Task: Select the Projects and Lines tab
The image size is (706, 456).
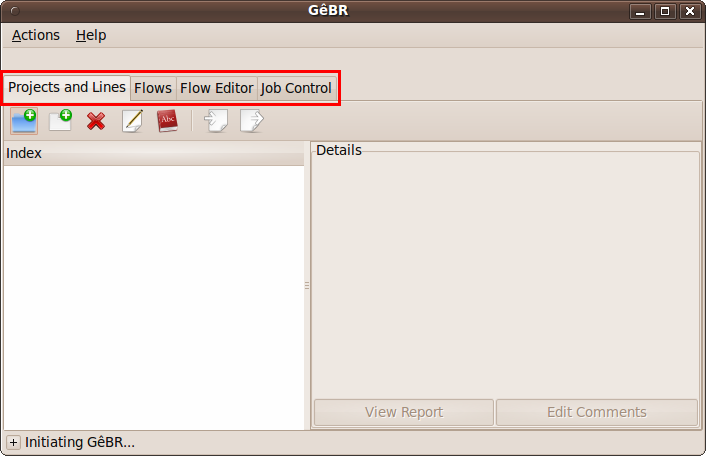Action: point(67,87)
